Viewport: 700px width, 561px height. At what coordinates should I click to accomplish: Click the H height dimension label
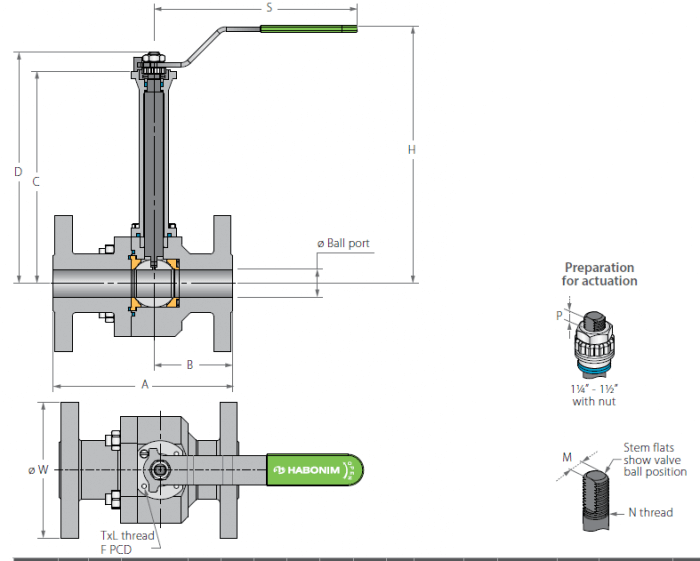tap(411, 150)
